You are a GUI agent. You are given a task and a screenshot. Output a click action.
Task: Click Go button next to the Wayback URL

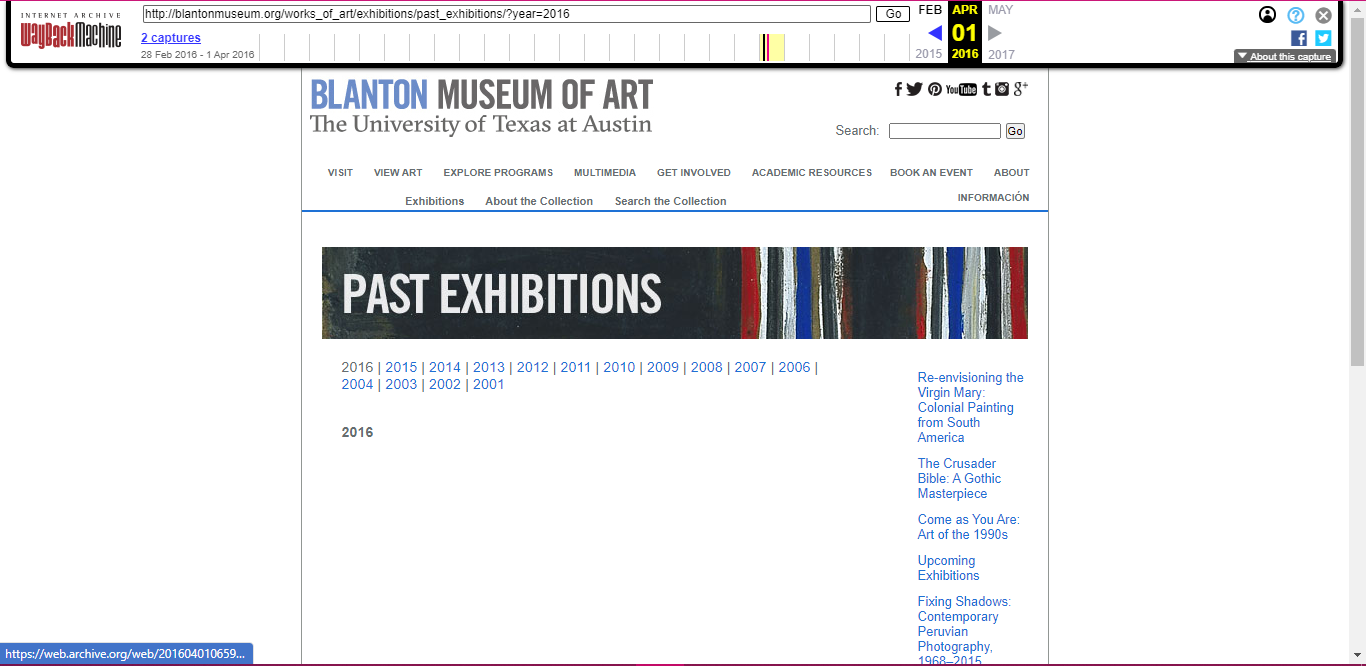pos(892,15)
